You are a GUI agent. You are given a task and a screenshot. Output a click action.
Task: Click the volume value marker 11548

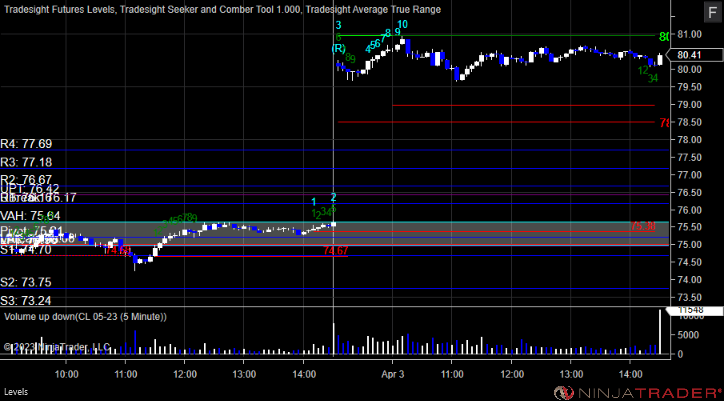[694, 311]
